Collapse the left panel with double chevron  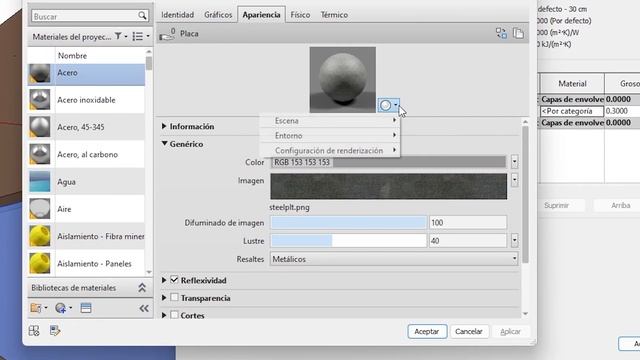pyautogui.click(x=144, y=308)
